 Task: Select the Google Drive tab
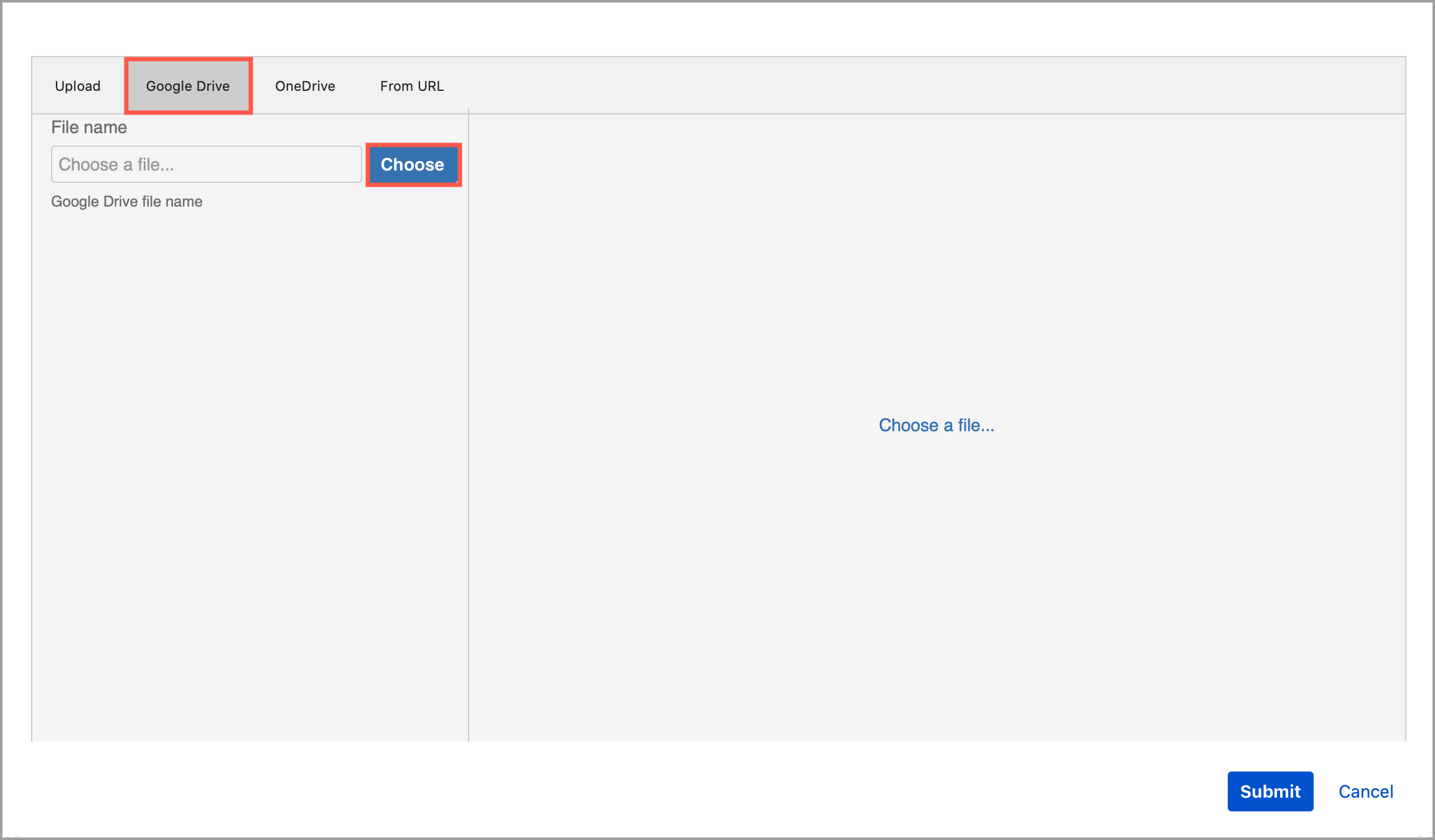coord(188,86)
